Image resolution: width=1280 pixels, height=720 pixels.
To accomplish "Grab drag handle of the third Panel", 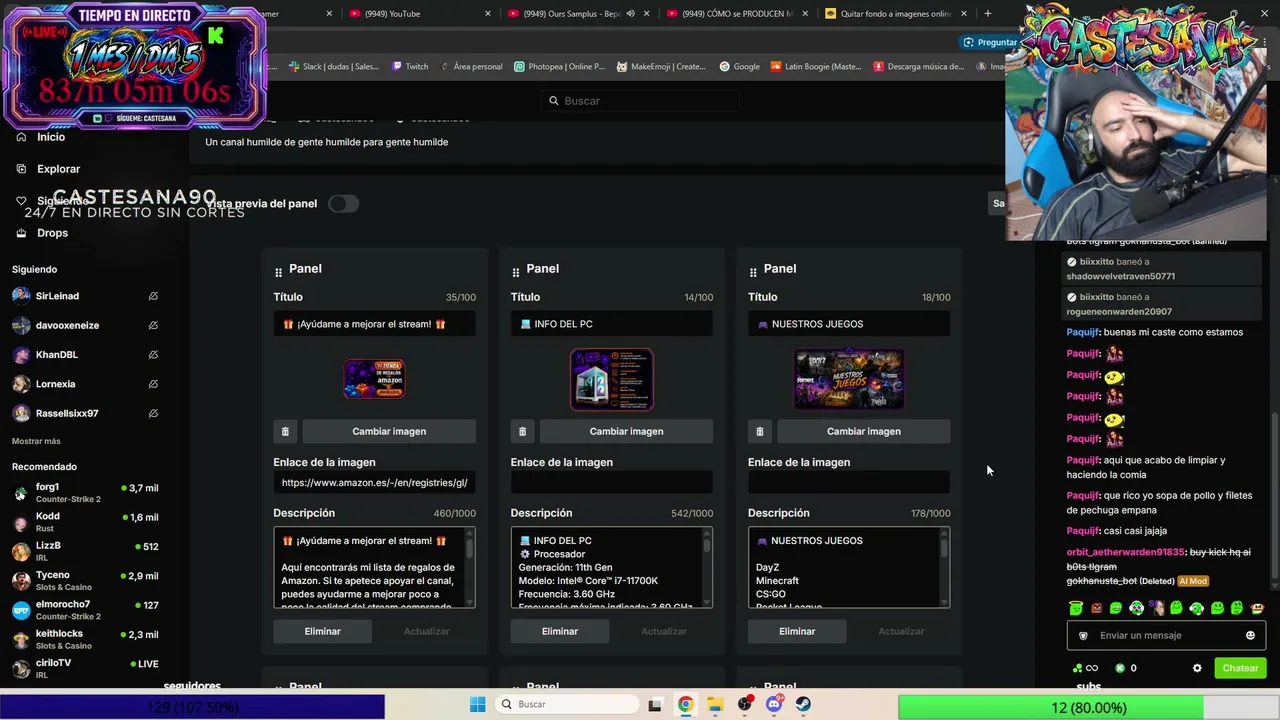I will pos(753,272).
